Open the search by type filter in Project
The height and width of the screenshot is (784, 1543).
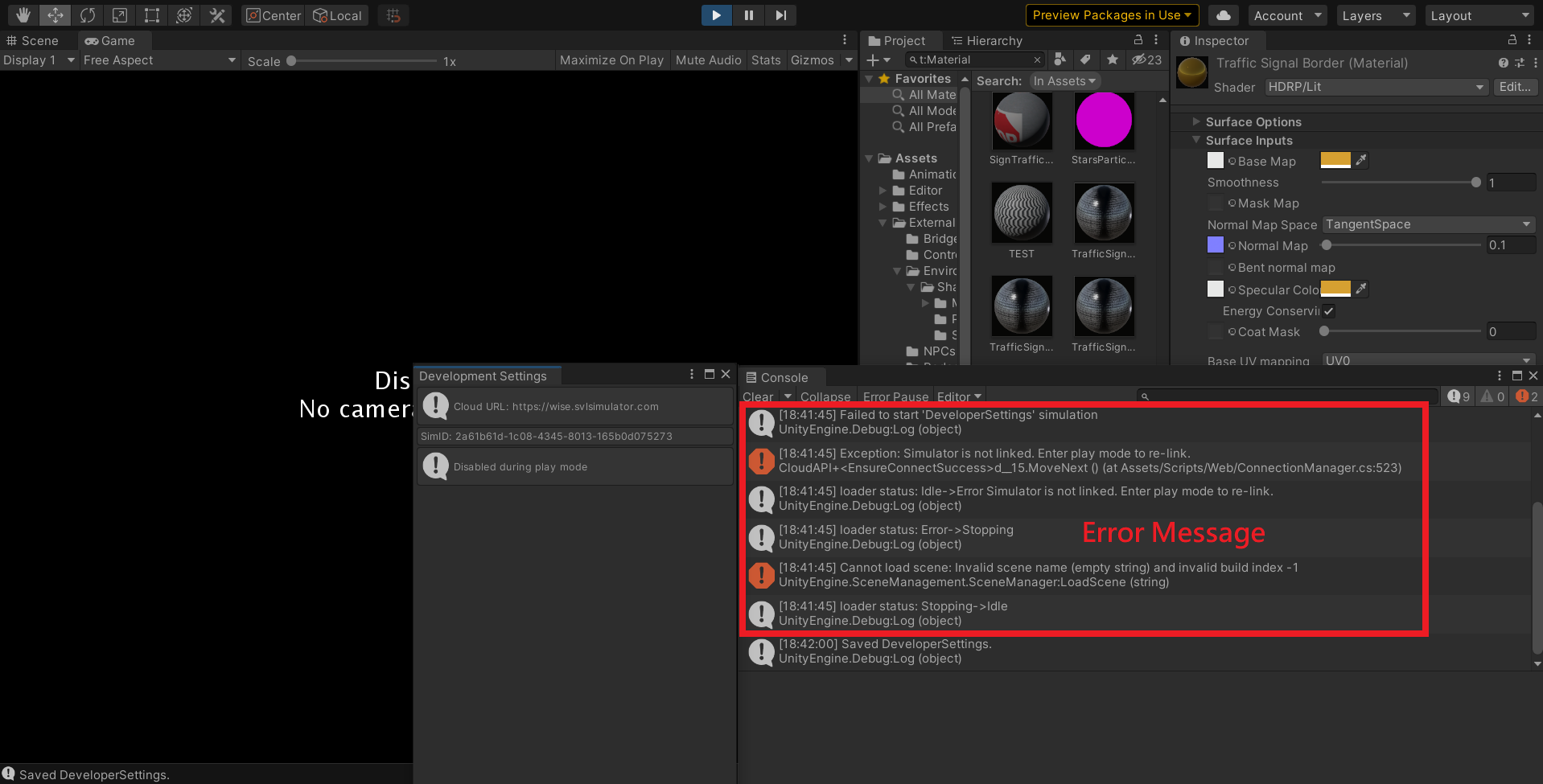[1060, 60]
